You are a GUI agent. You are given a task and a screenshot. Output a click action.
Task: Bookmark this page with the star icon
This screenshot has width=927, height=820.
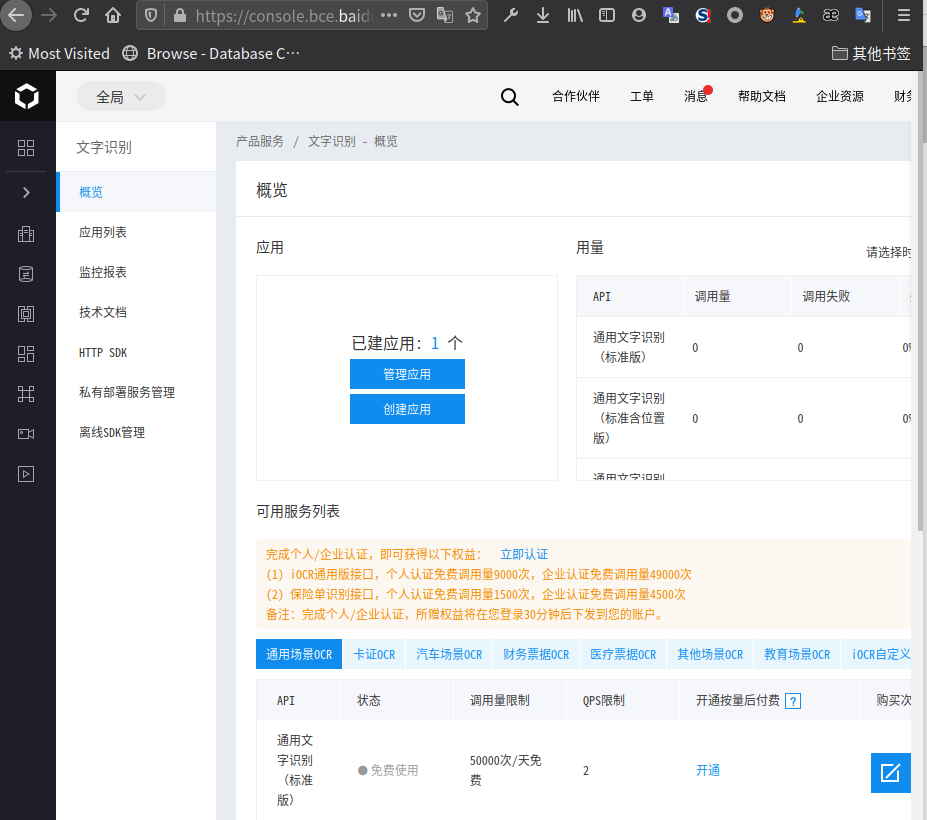[x=472, y=15]
